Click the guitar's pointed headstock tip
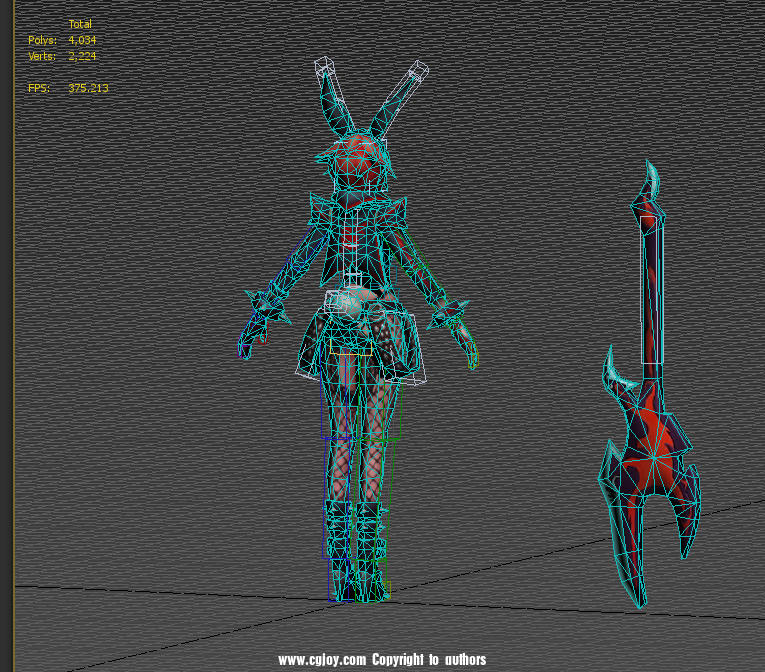 click(x=652, y=178)
